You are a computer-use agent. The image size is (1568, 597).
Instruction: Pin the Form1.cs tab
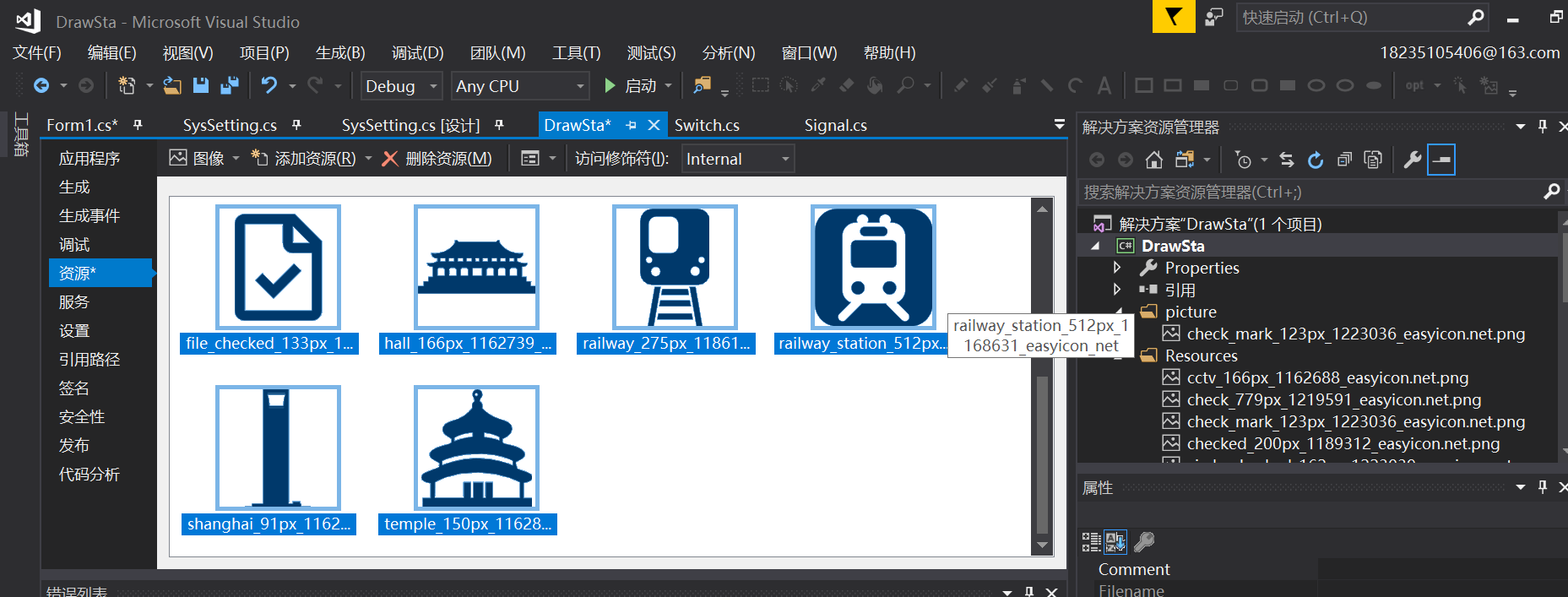tap(138, 125)
